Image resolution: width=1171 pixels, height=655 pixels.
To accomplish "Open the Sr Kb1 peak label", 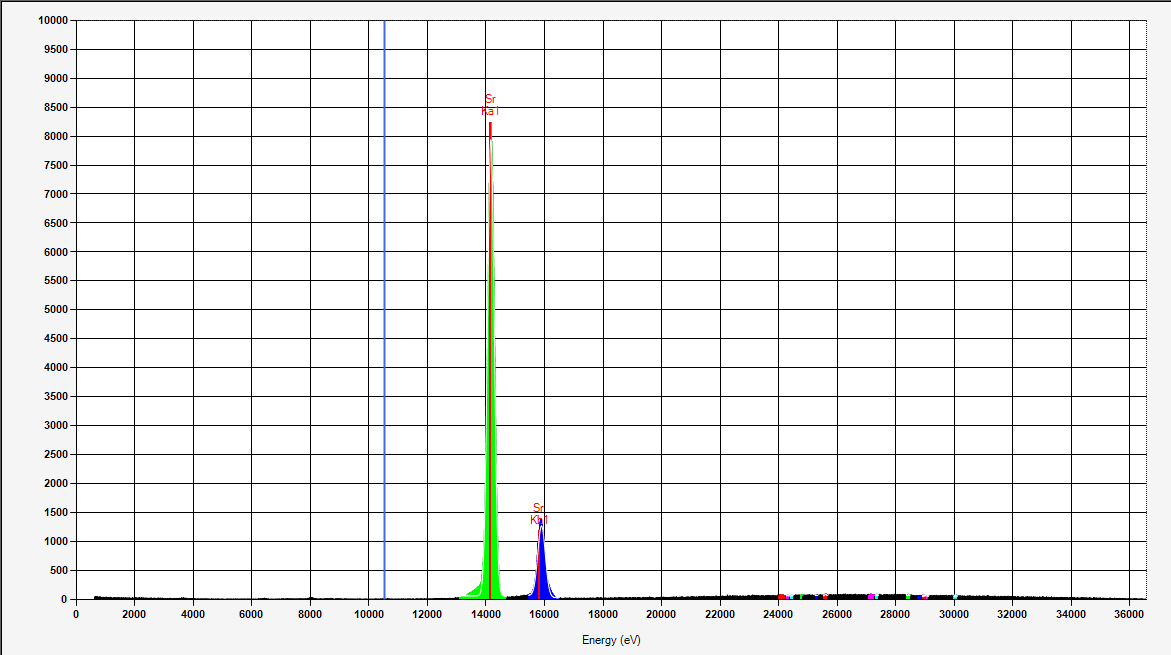I will 538,513.
